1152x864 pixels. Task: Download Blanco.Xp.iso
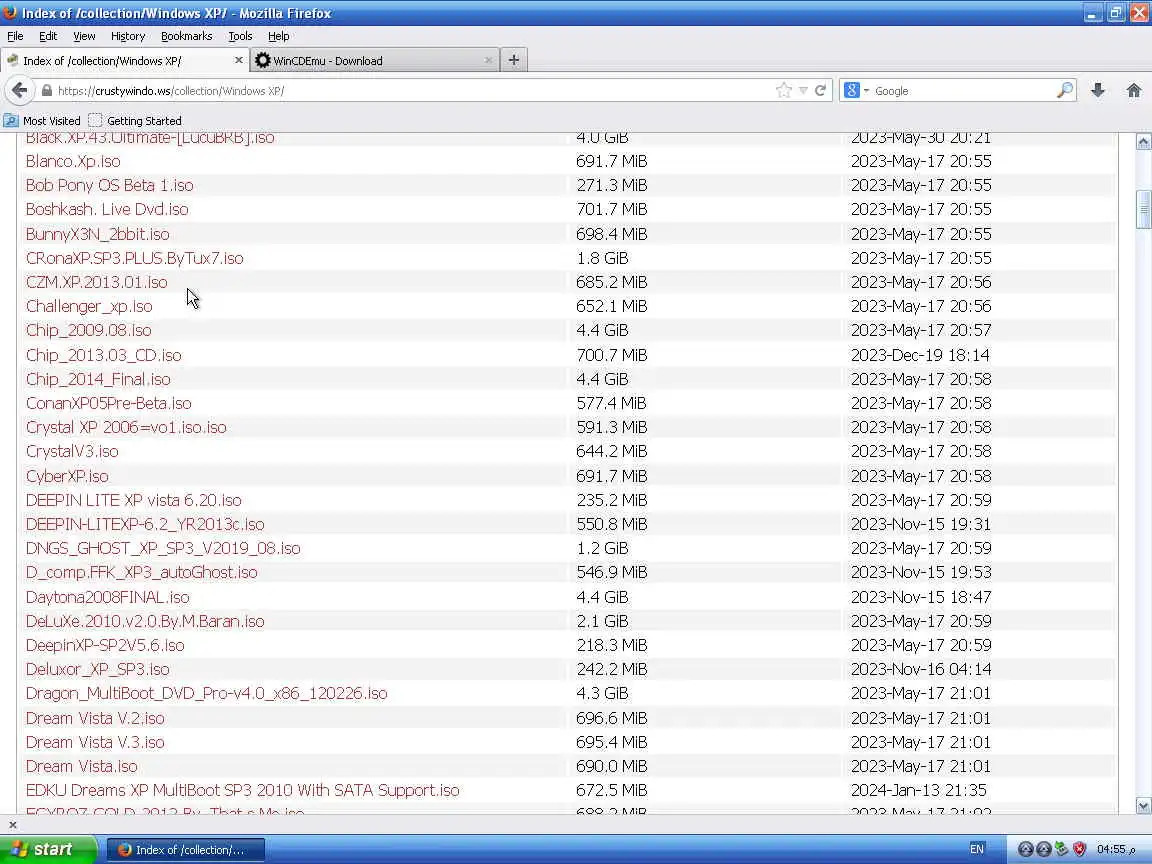pyautogui.click(x=73, y=161)
